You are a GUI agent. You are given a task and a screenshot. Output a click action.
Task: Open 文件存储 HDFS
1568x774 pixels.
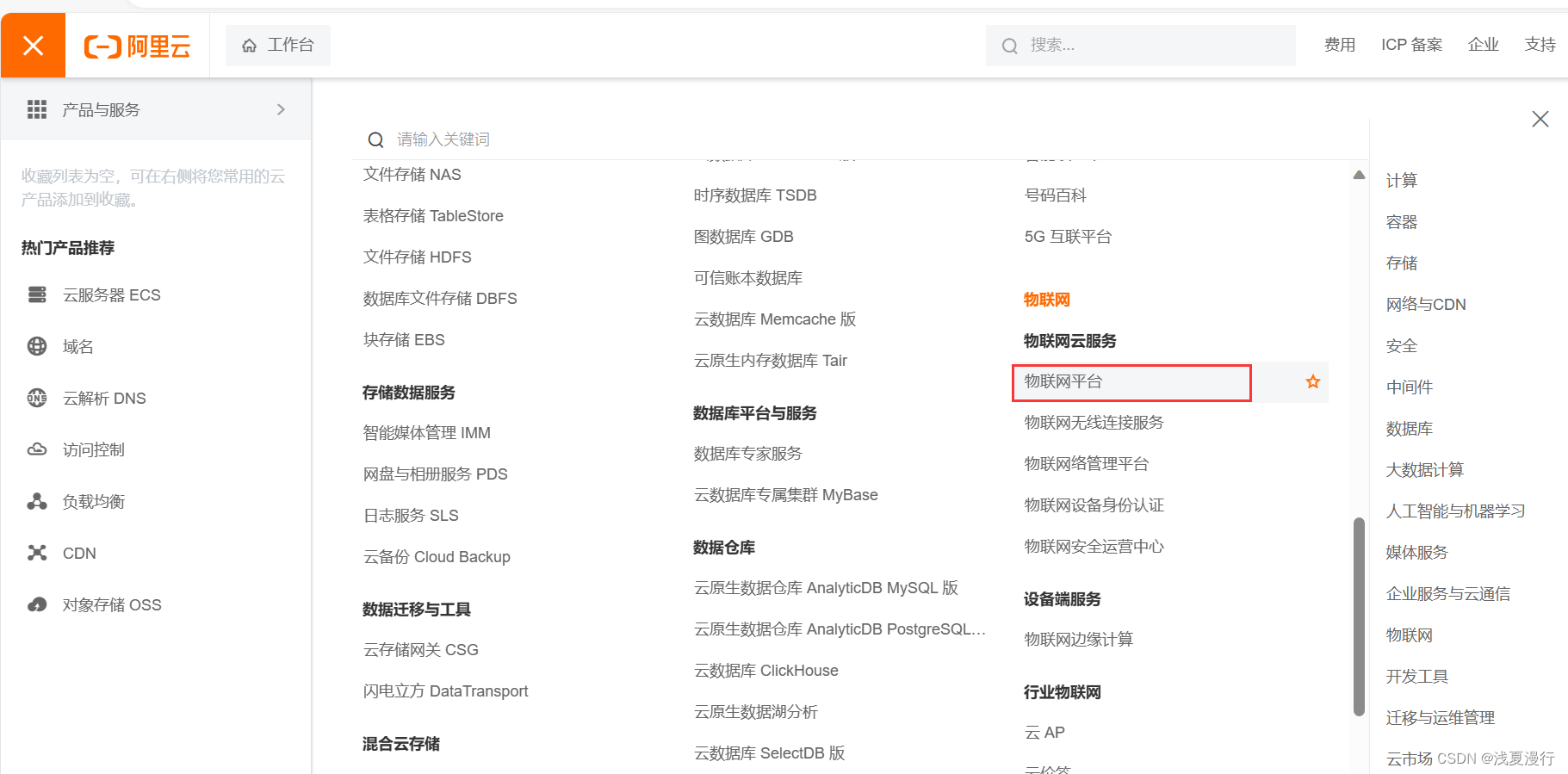(x=418, y=257)
